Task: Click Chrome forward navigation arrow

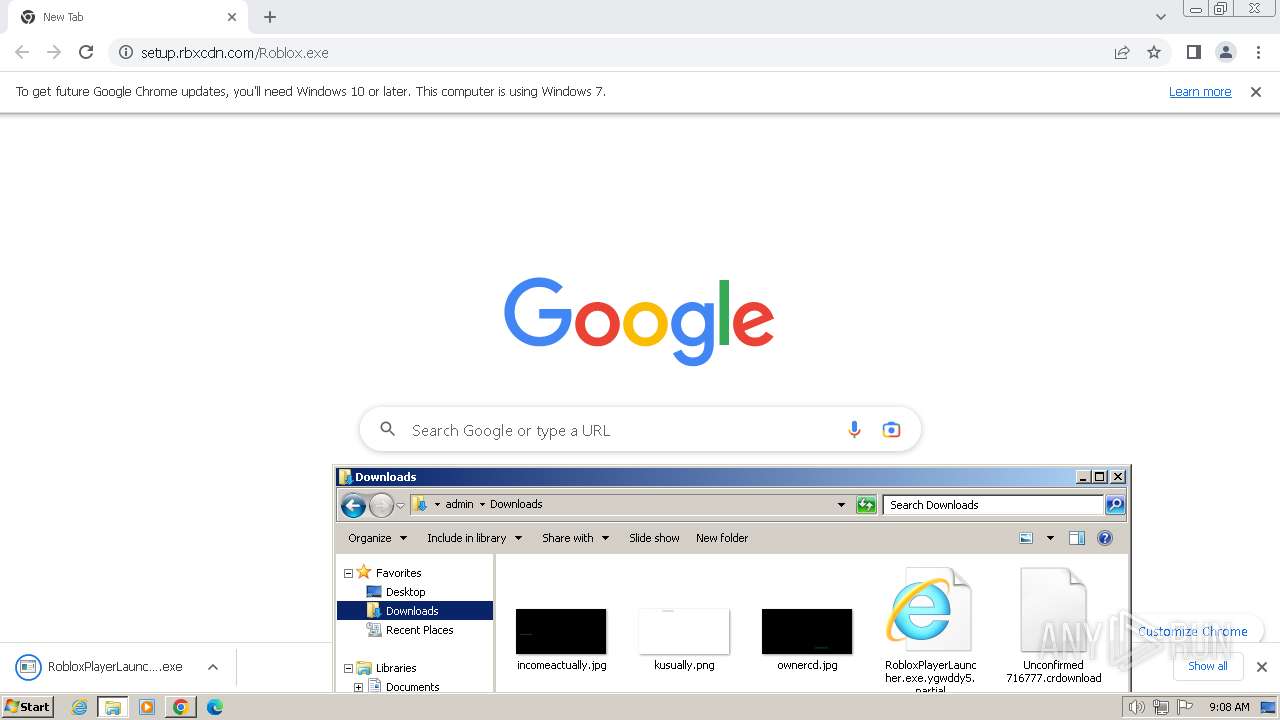Action: click(x=54, y=52)
